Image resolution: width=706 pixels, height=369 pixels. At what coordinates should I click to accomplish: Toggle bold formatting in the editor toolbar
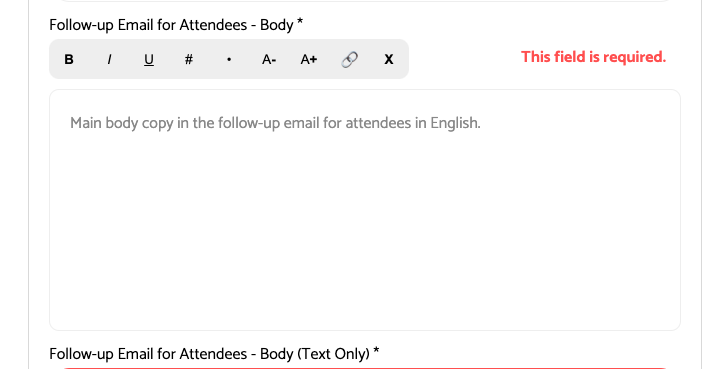pyautogui.click(x=69, y=59)
